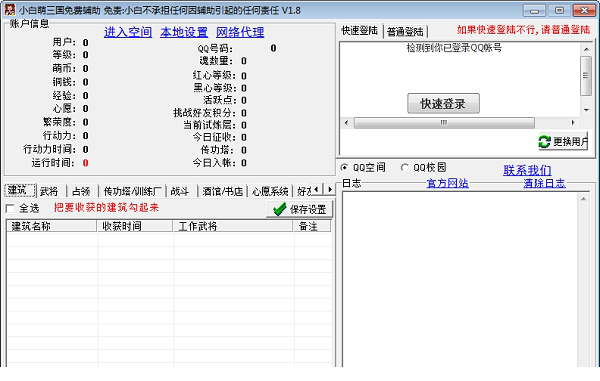
Task: Close the 小白萌三国 window
Action: pyautogui.click(x=584, y=10)
